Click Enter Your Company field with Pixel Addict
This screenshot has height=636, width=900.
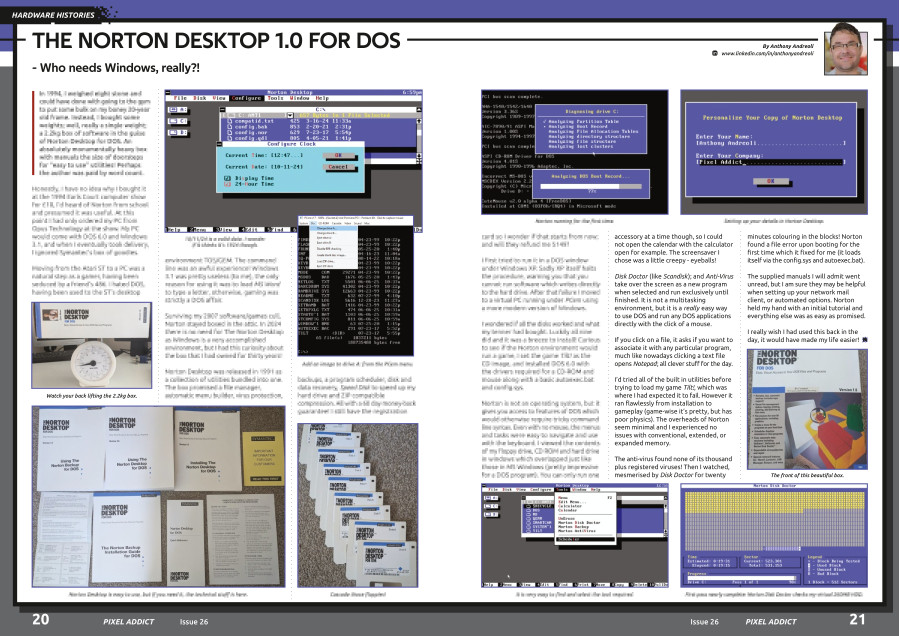pos(771,162)
